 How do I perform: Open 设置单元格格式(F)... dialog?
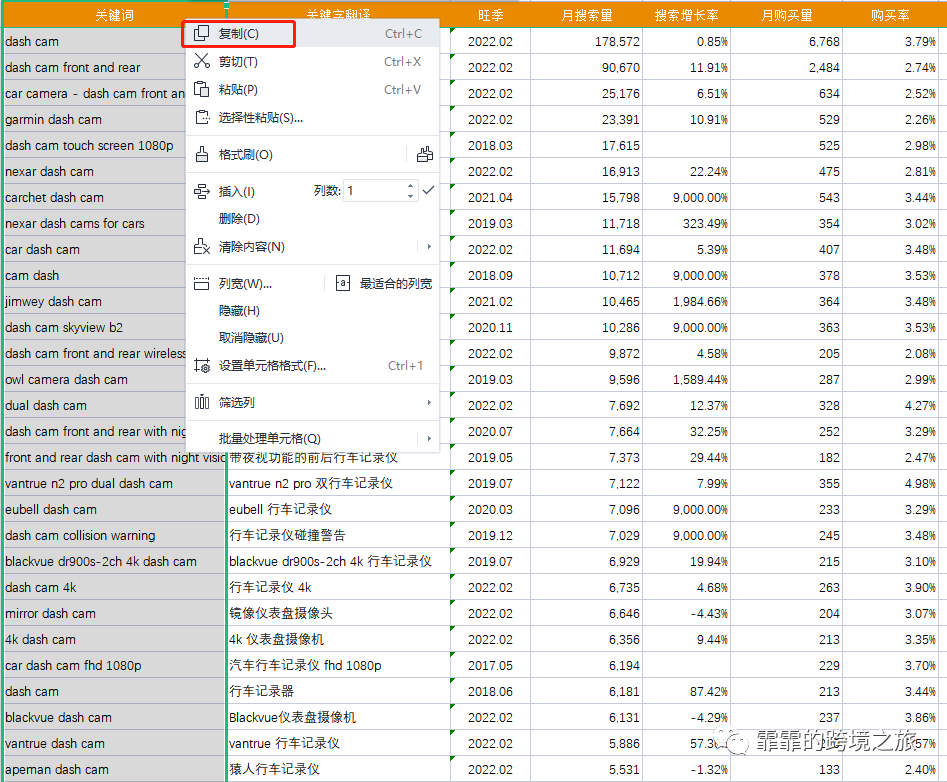click(272, 365)
